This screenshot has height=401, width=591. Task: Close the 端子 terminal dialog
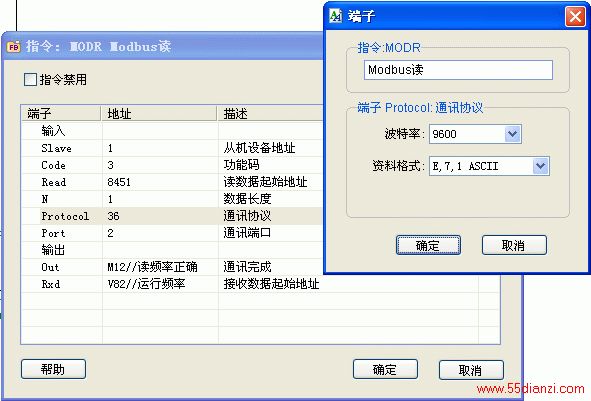575,17
